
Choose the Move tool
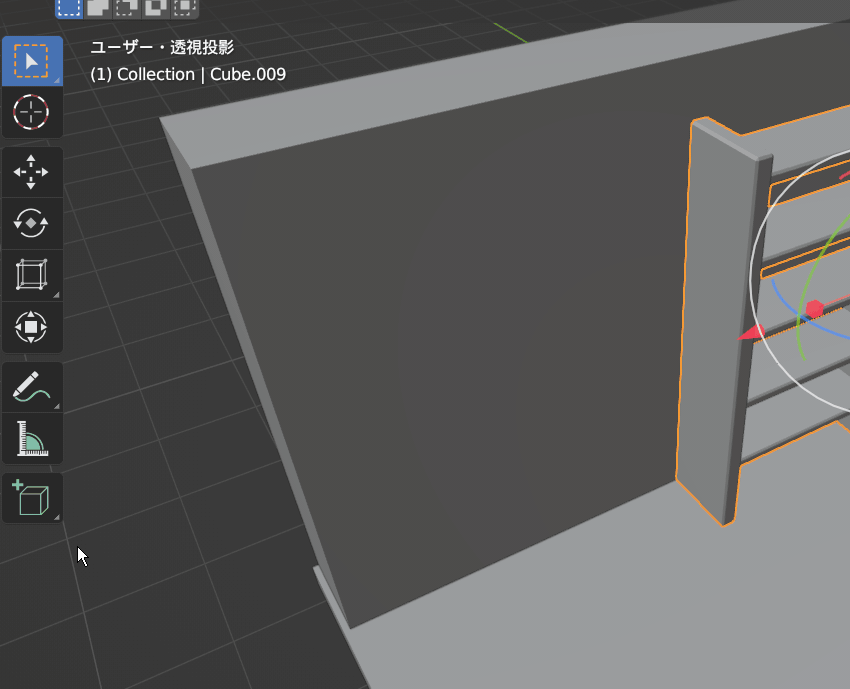pyautogui.click(x=31, y=172)
